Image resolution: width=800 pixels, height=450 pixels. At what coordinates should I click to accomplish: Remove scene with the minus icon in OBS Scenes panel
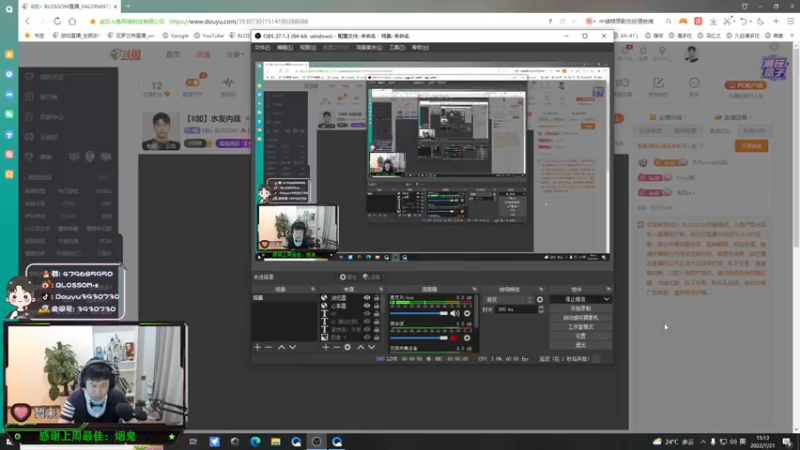pyautogui.click(x=268, y=347)
